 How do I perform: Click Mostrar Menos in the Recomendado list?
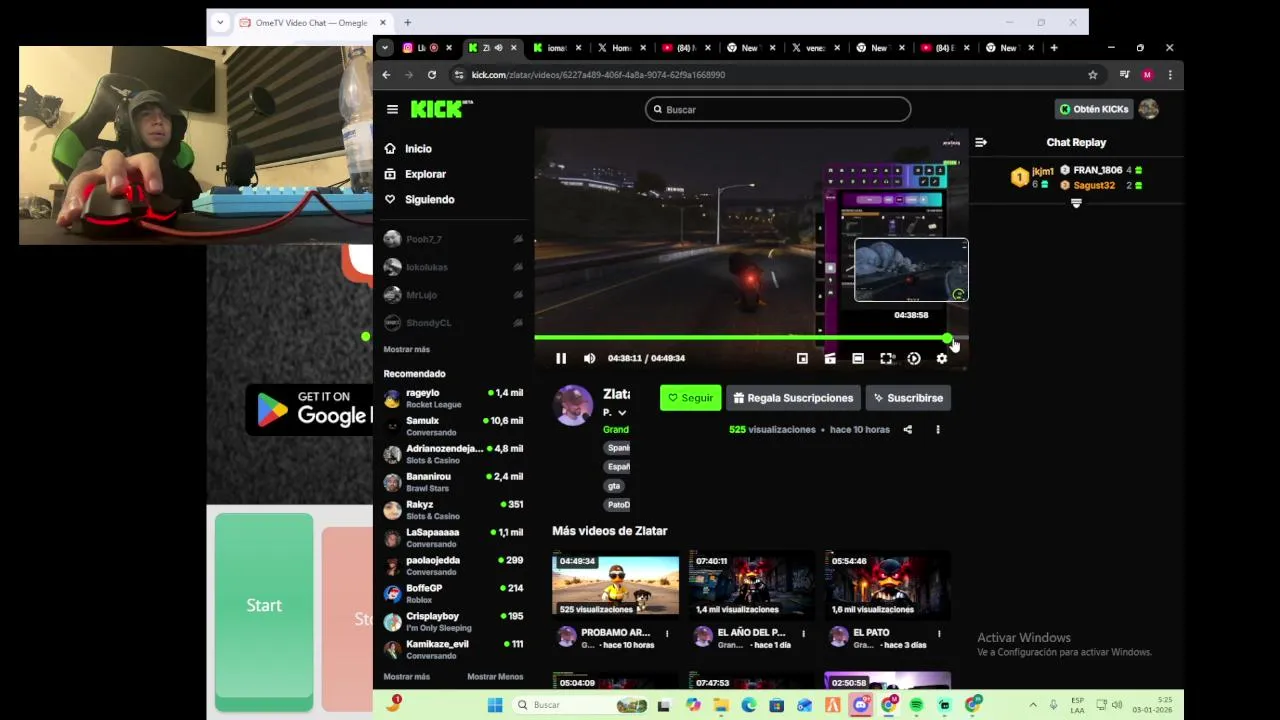point(495,677)
